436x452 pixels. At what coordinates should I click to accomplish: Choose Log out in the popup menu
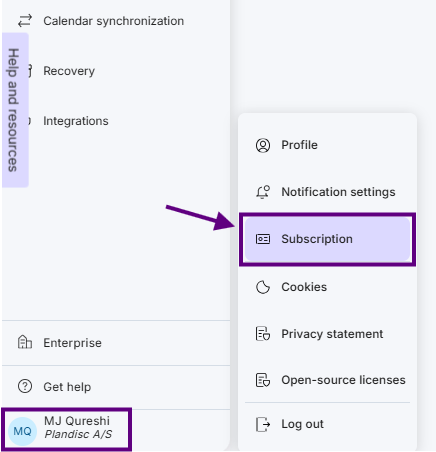(327, 424)
